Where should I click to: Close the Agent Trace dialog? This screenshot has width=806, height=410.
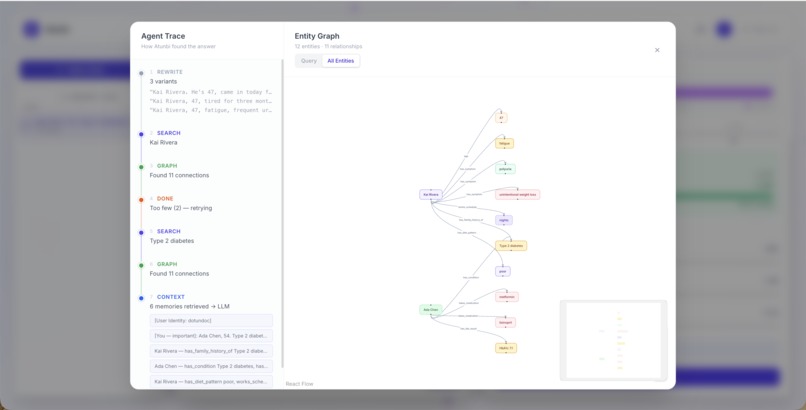657,50
